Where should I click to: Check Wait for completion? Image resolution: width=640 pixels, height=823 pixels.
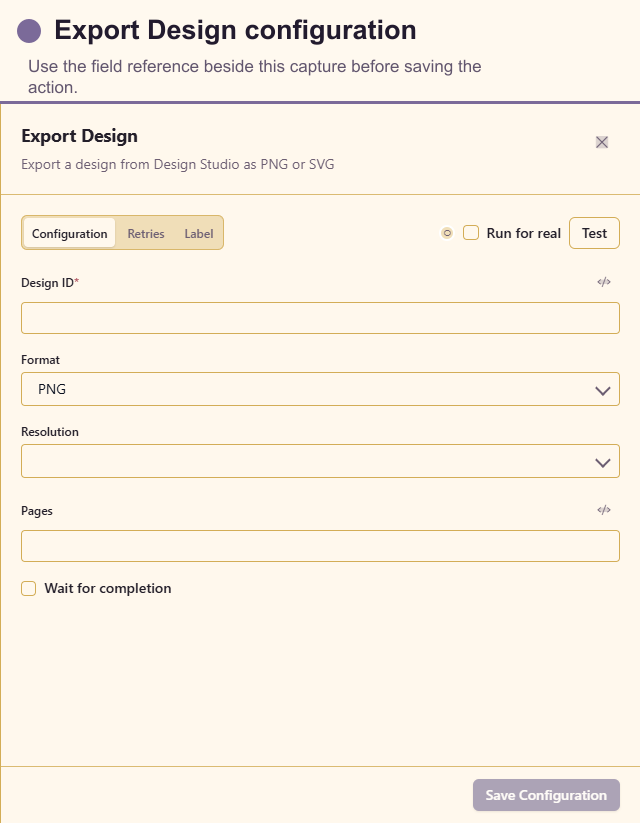point(28,588)
